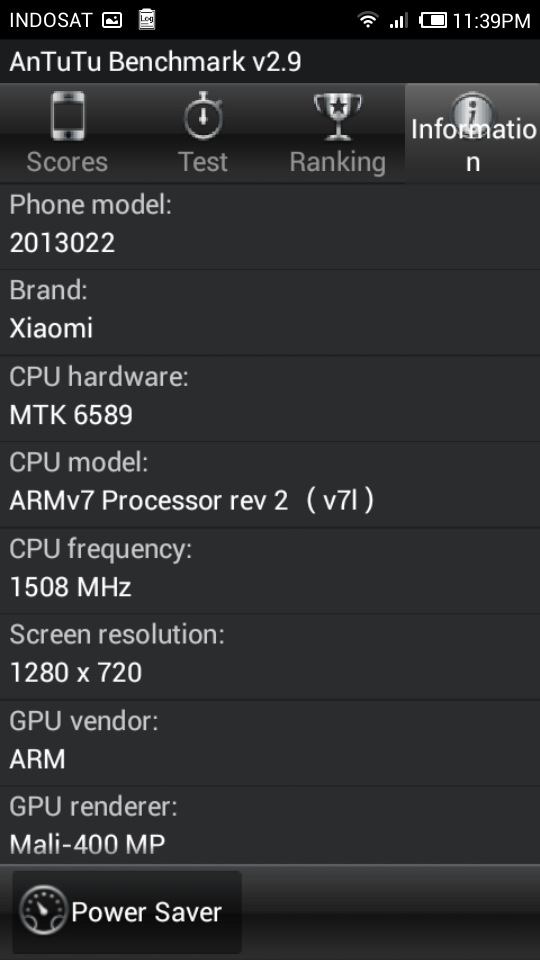Select the Ranking trophy icon
This screenshot has height=960, width=540.
coord(337,117)
